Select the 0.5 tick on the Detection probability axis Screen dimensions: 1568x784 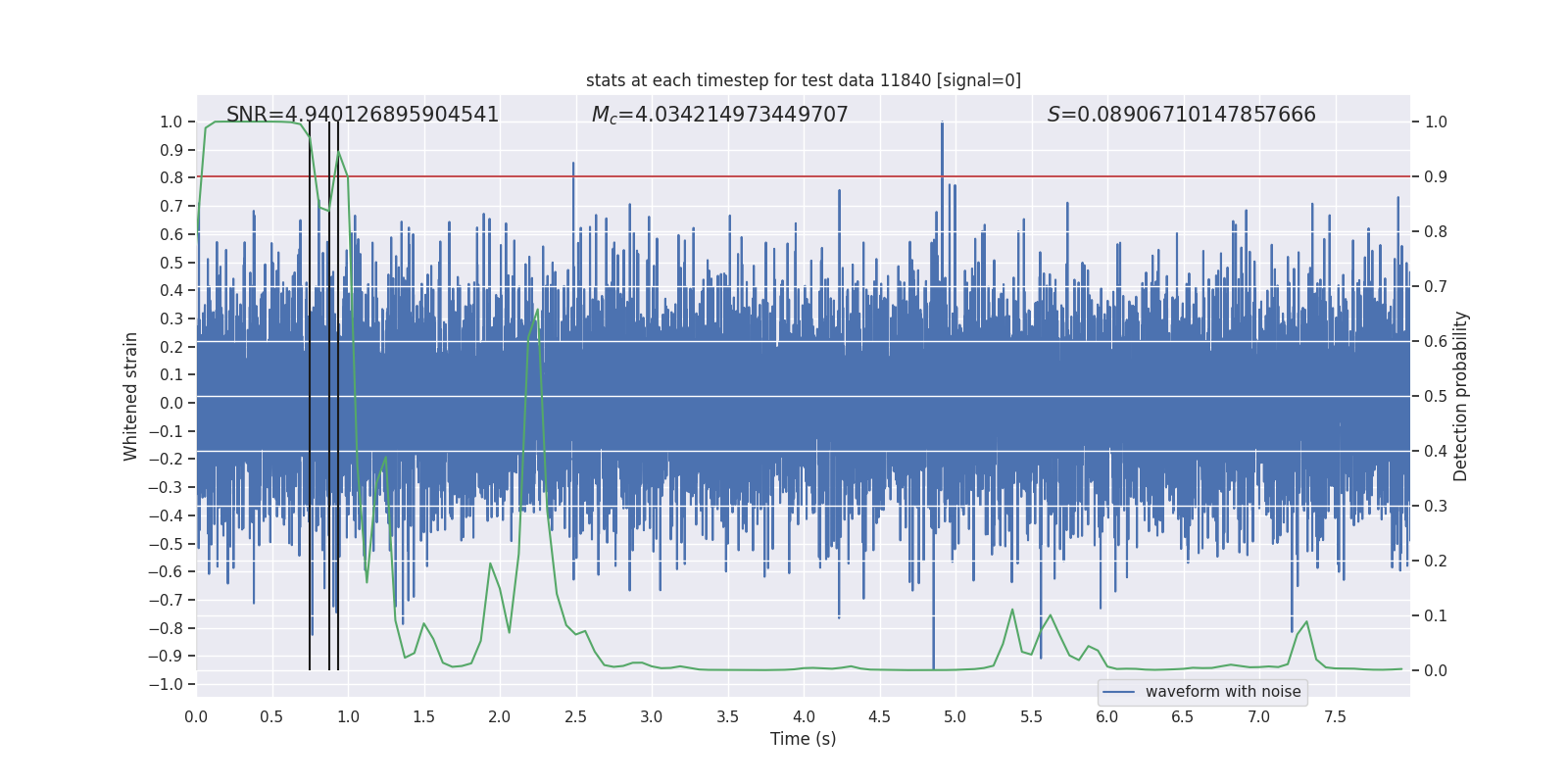pos(1436,397)
